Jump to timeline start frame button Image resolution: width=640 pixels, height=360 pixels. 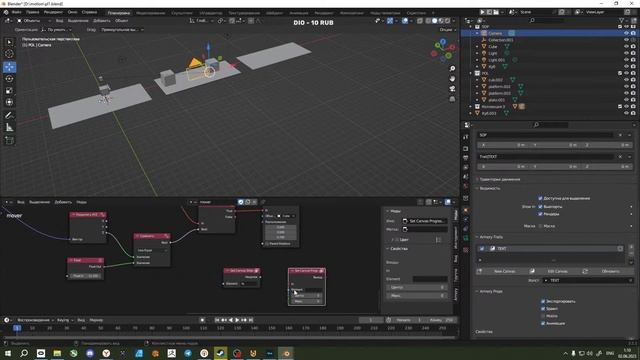coord(217,320)
